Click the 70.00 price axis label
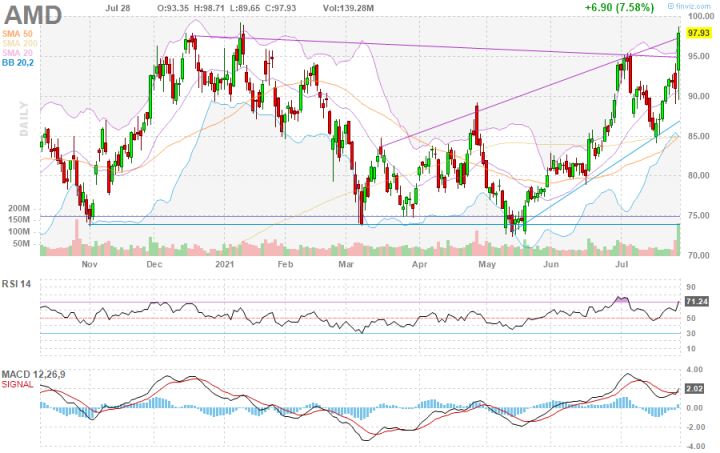The width and height of the screenshot is (720, 453). tap(699, 255)
